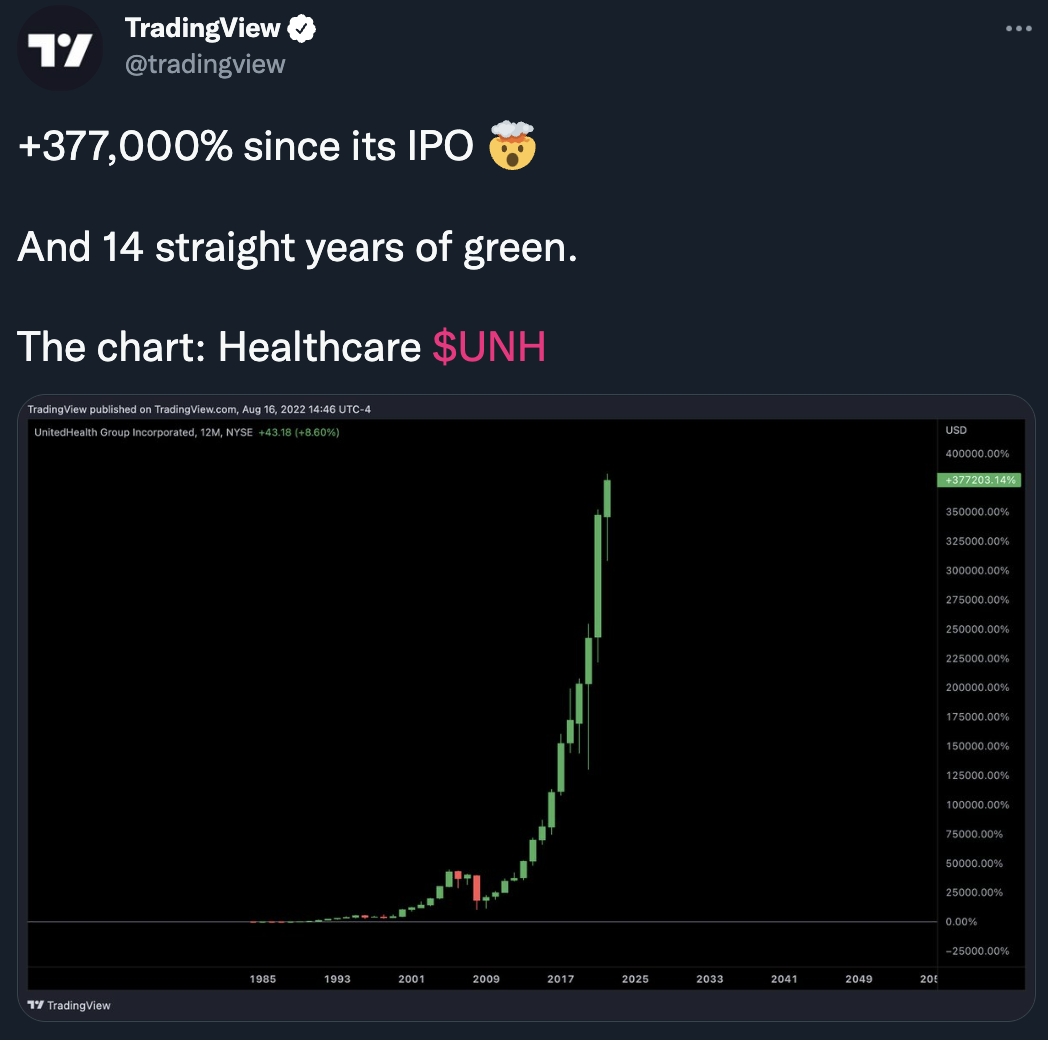
Task: Click the tallest green candle on the chart
Action: [x=598, y=575]
